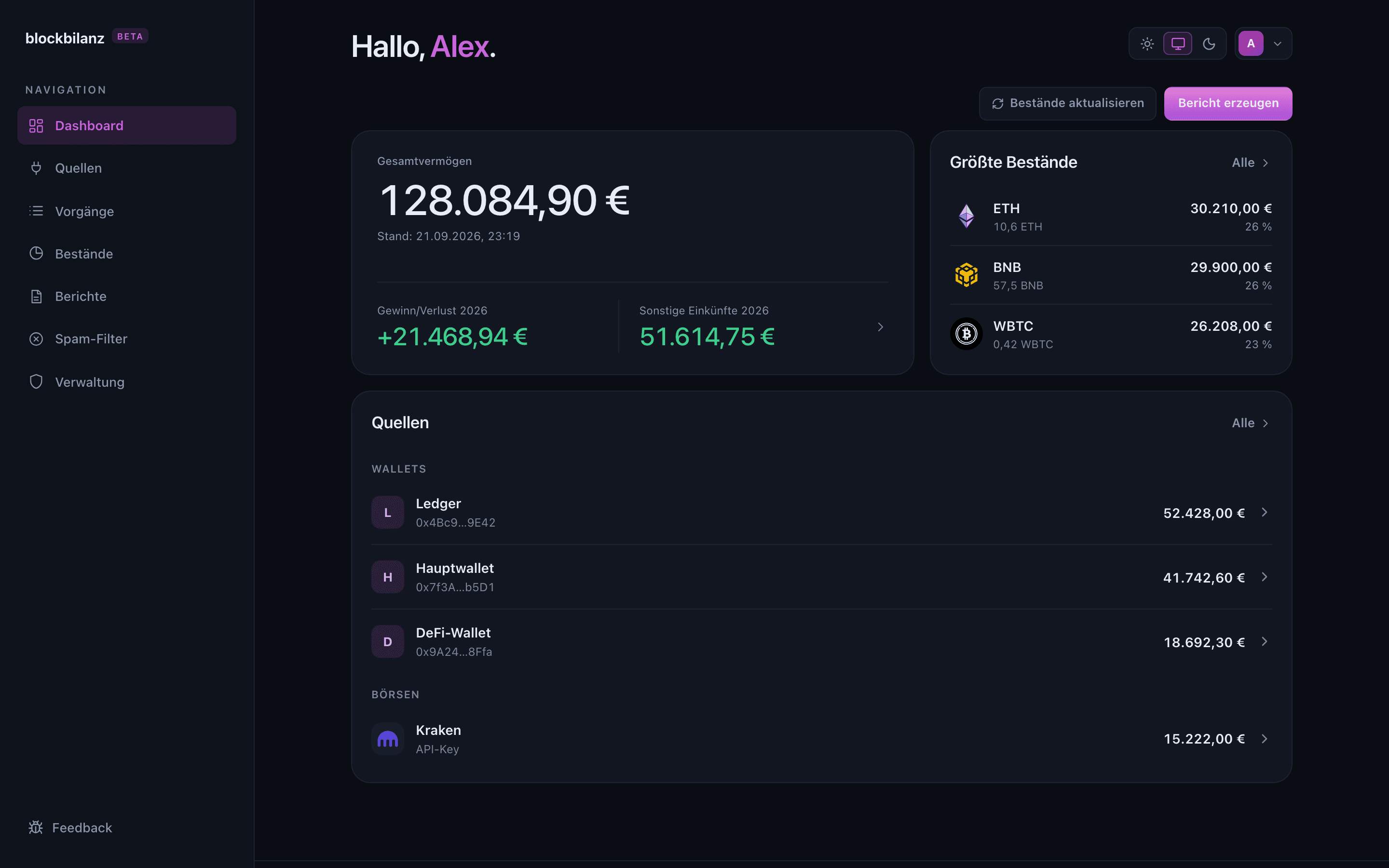Viewport: 1389px width, 868px height.
Task: Click the Bericht erzeugen button
Action: tap(1228, 103)
